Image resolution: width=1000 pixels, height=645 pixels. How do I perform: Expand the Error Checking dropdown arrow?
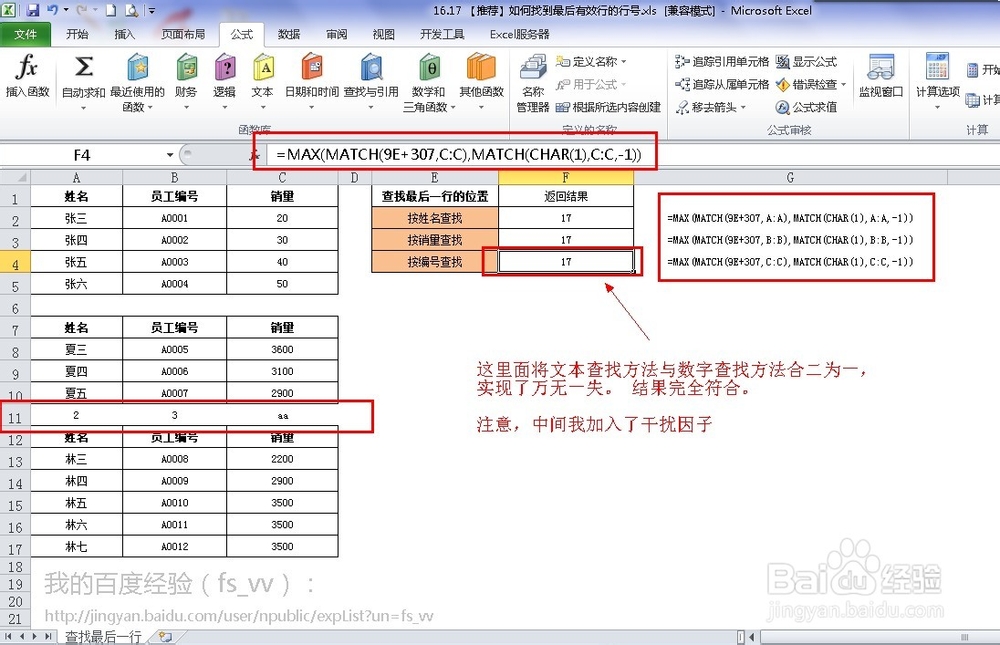843,84
